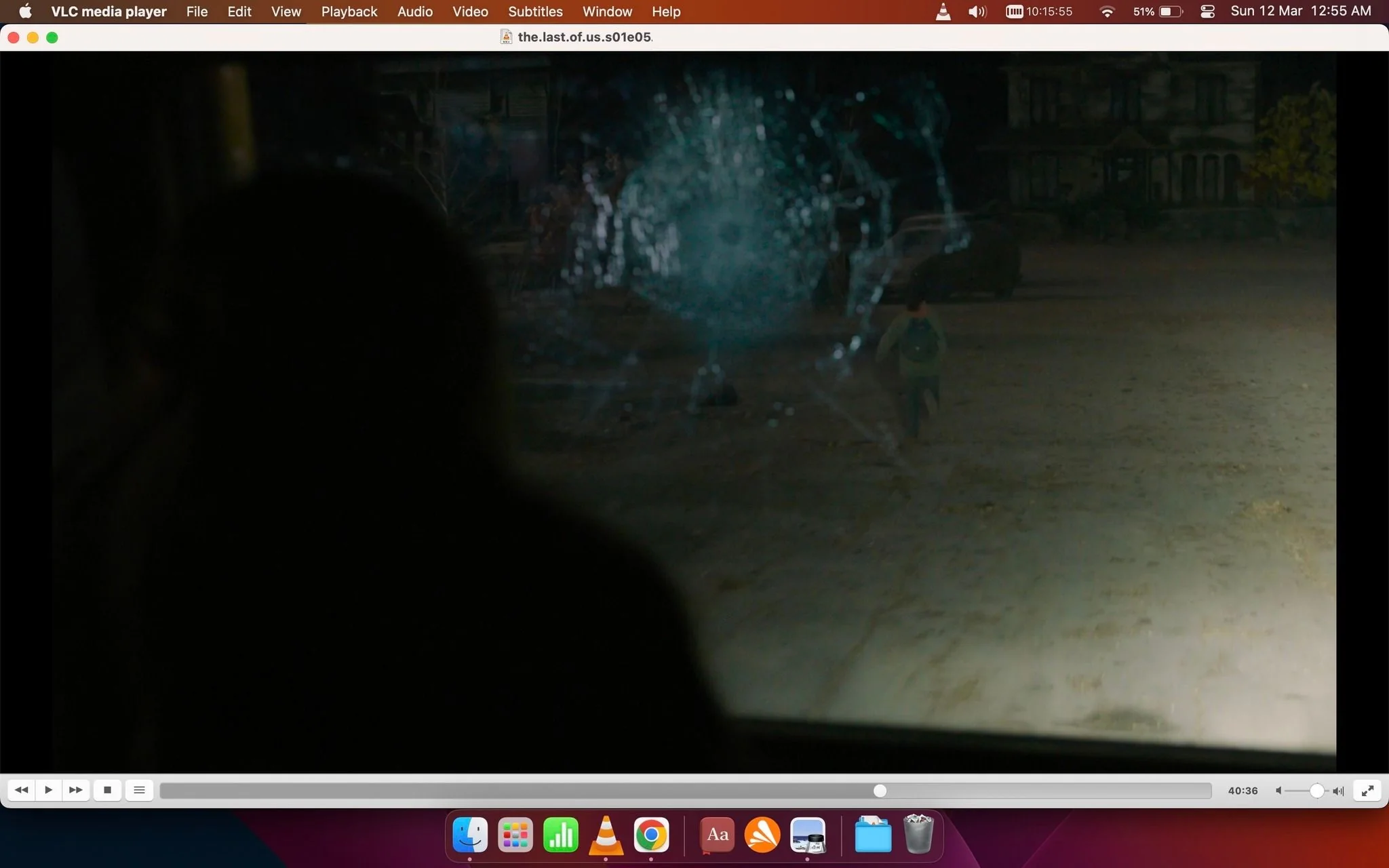Open the Playback menu
The image size is (1389, 868).
point(349,12)
